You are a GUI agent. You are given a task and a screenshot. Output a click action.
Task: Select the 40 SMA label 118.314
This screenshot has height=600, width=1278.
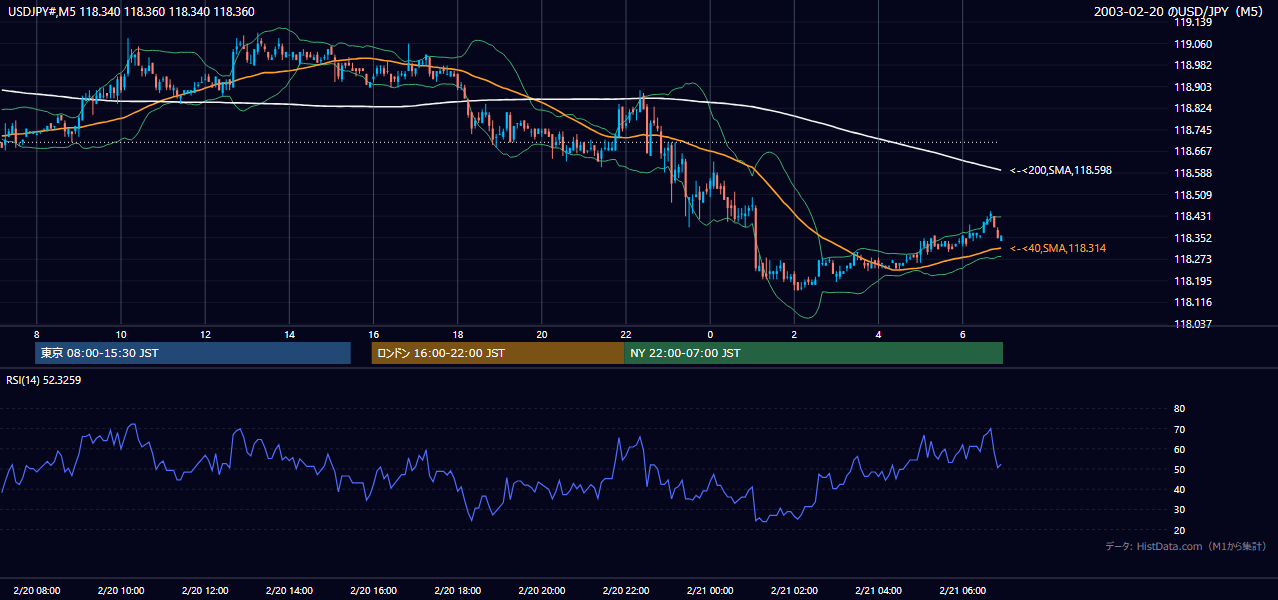click(1058, 248)
